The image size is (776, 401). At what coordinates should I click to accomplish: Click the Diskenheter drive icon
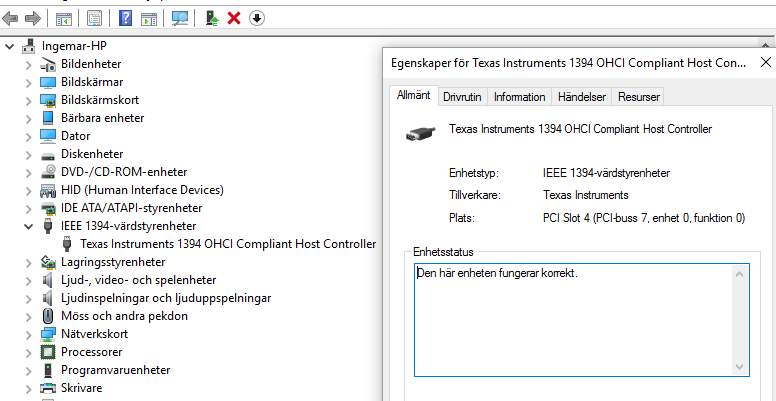click(x=48, y=155)
